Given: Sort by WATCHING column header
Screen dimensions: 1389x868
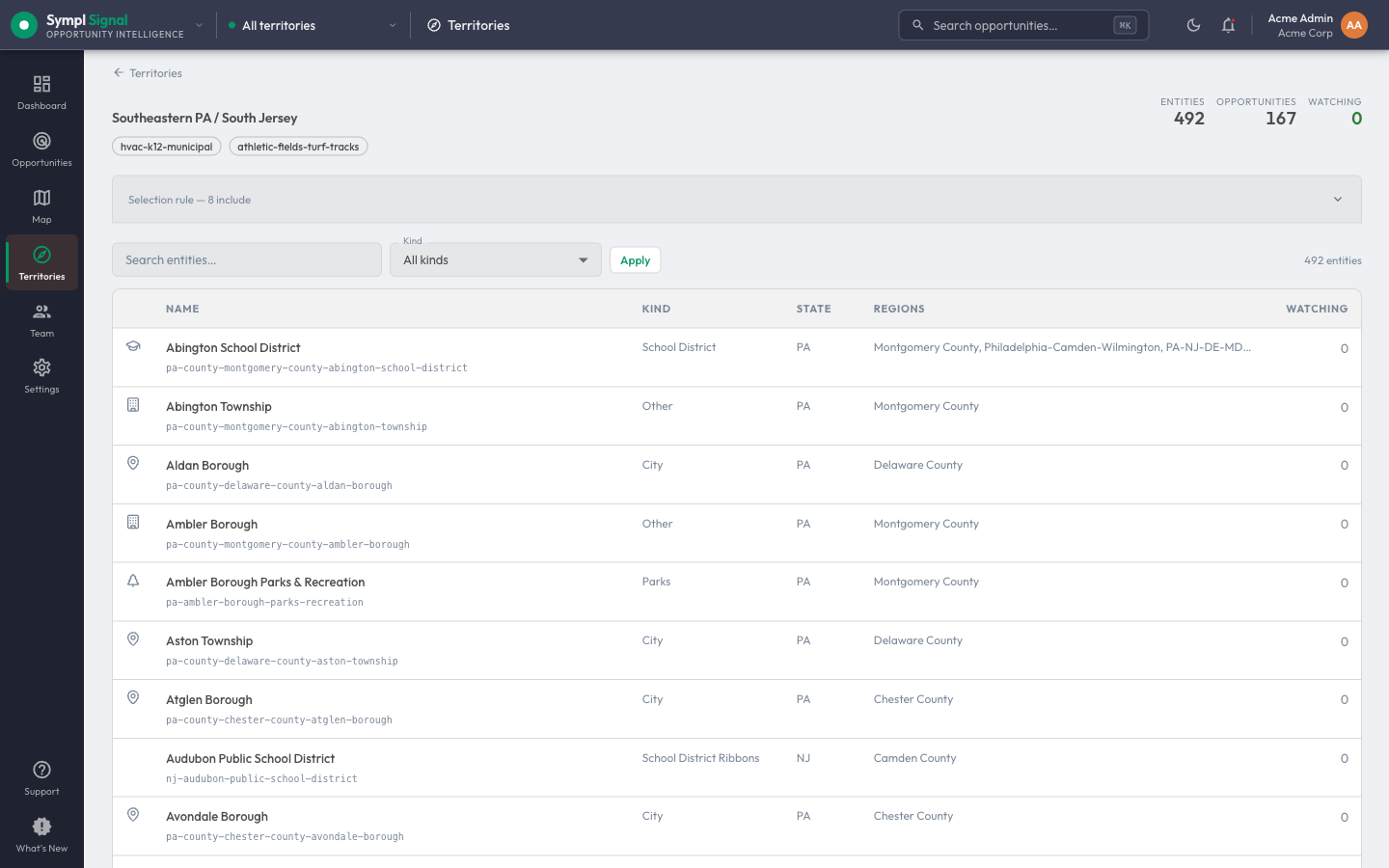Looking at the screenshot, I should tap(1317, 309).
